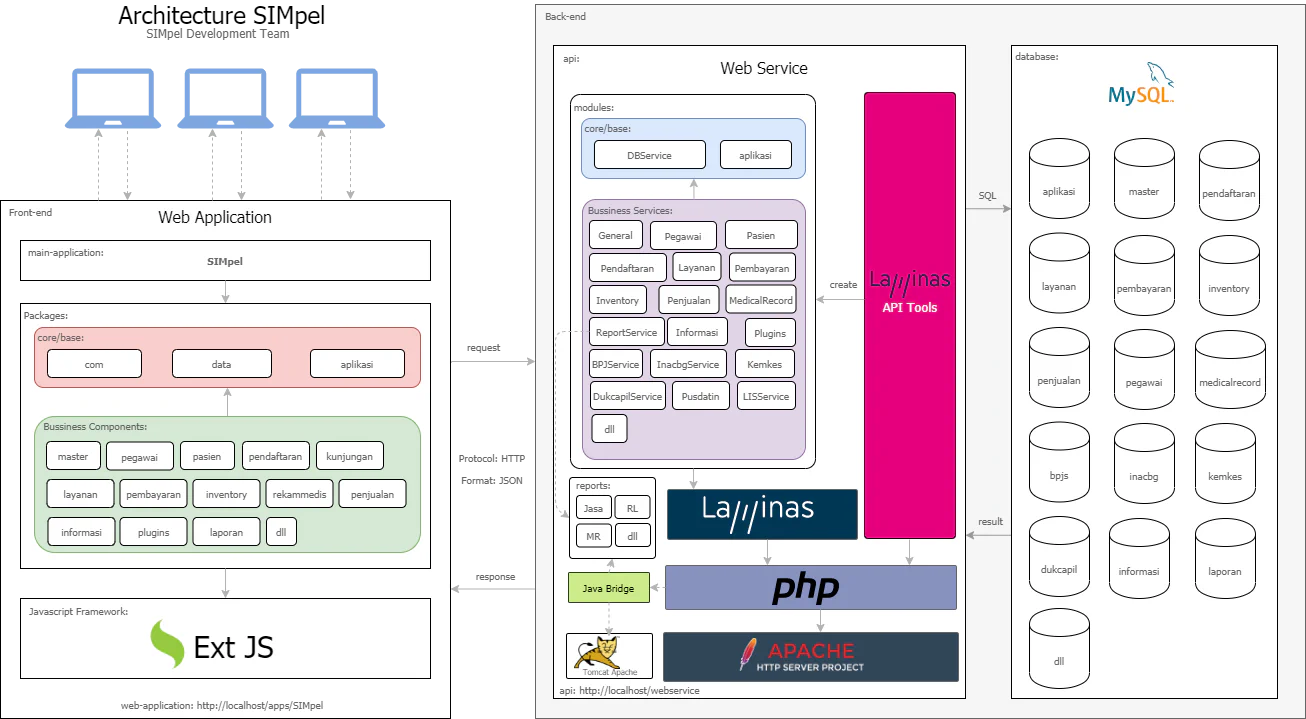
Task: Select the dark blue Laminas logo
Action: 762,514
